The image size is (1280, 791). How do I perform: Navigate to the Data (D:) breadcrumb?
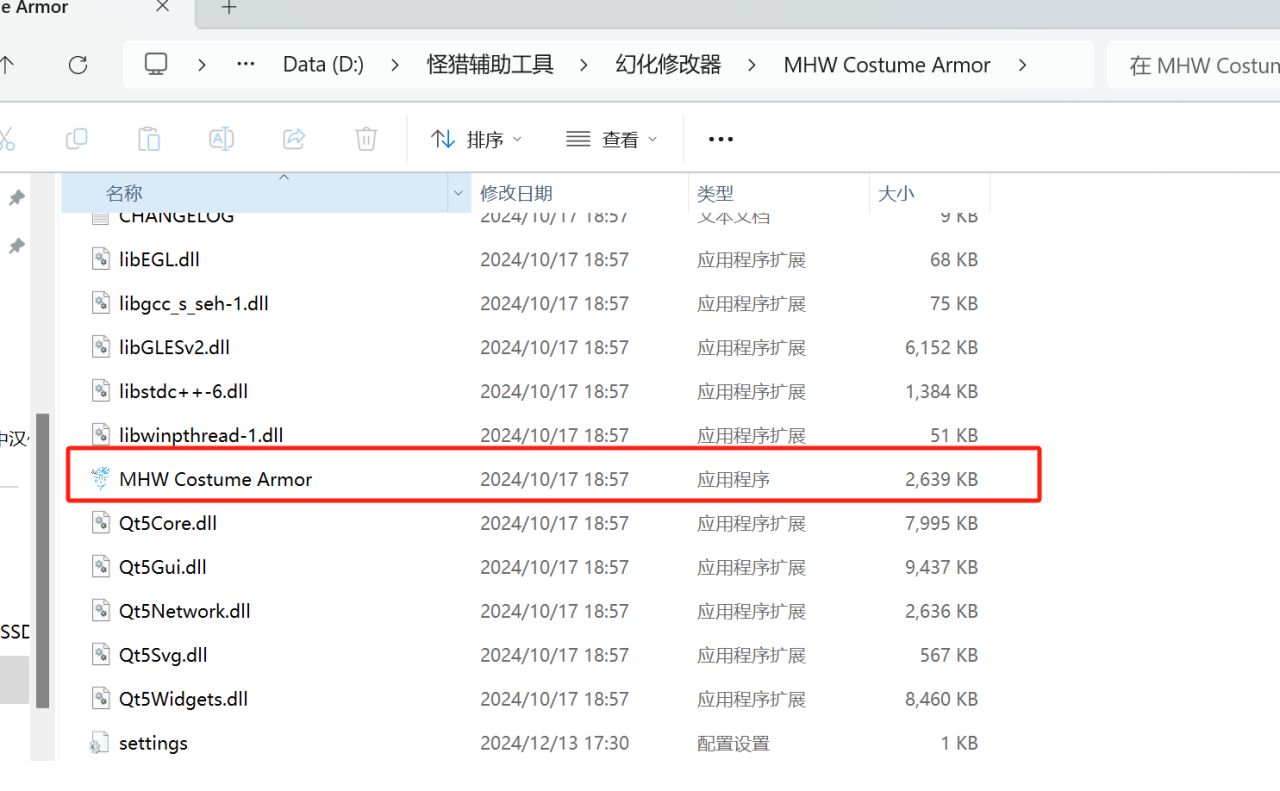[x=323, y=65]
